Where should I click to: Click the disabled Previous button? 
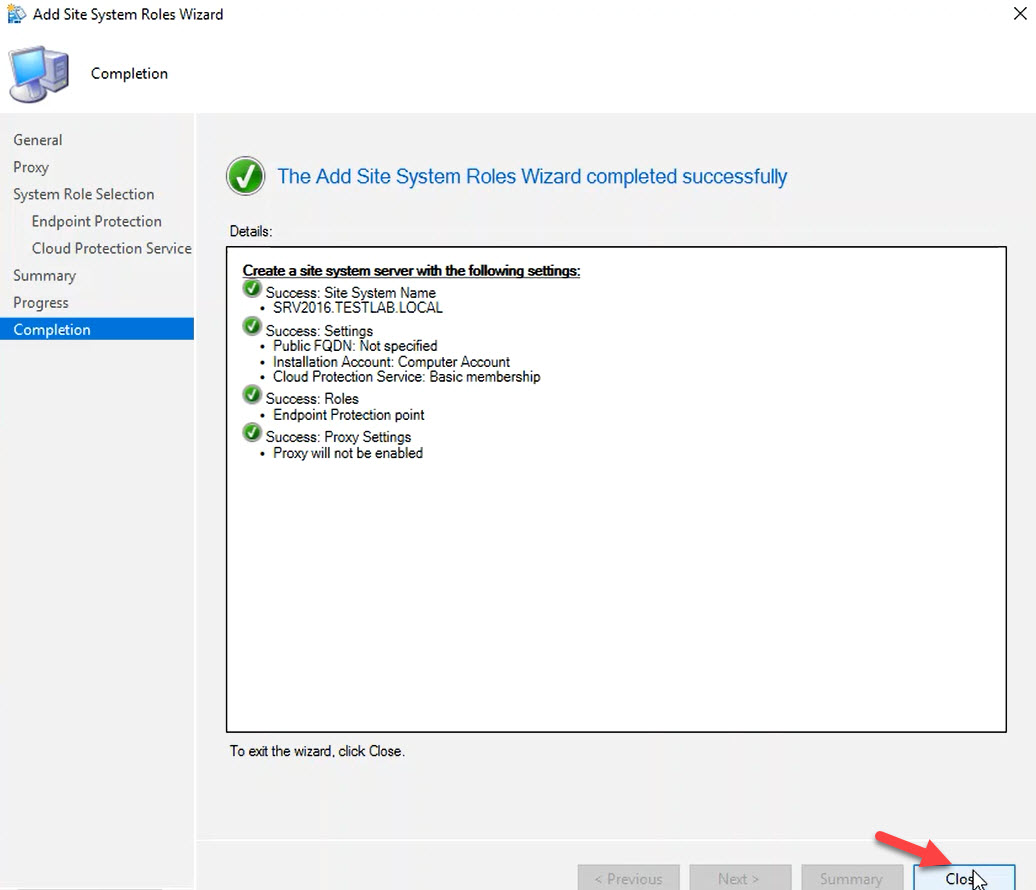point(628,877)
